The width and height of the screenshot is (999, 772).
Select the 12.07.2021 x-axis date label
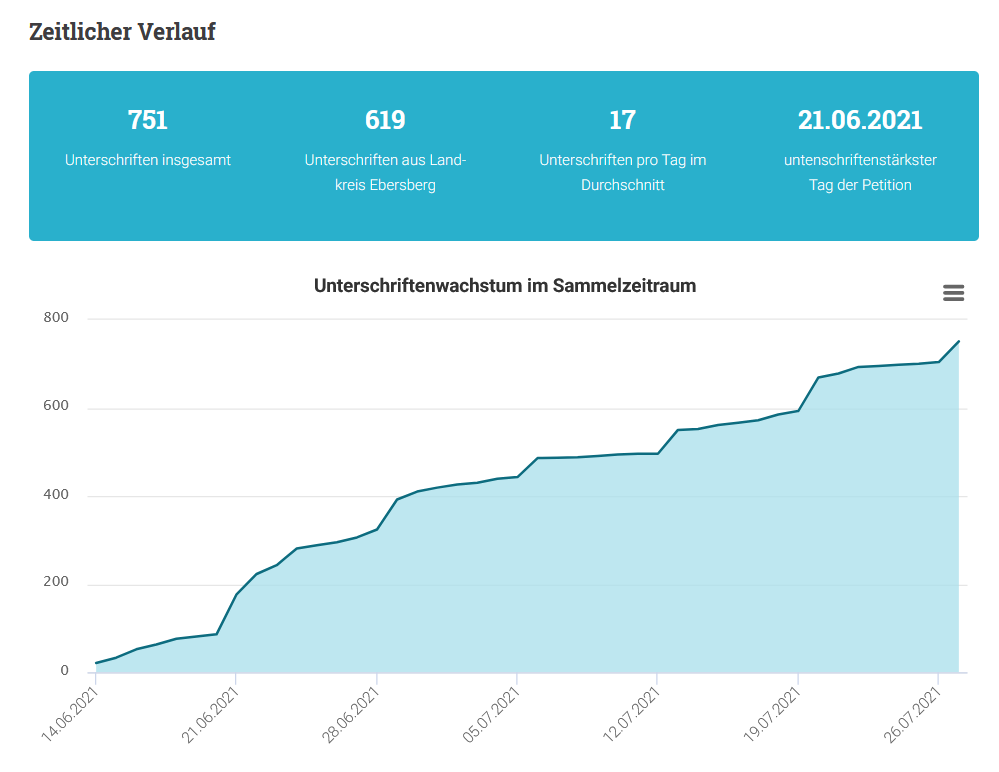coord(631,715)
